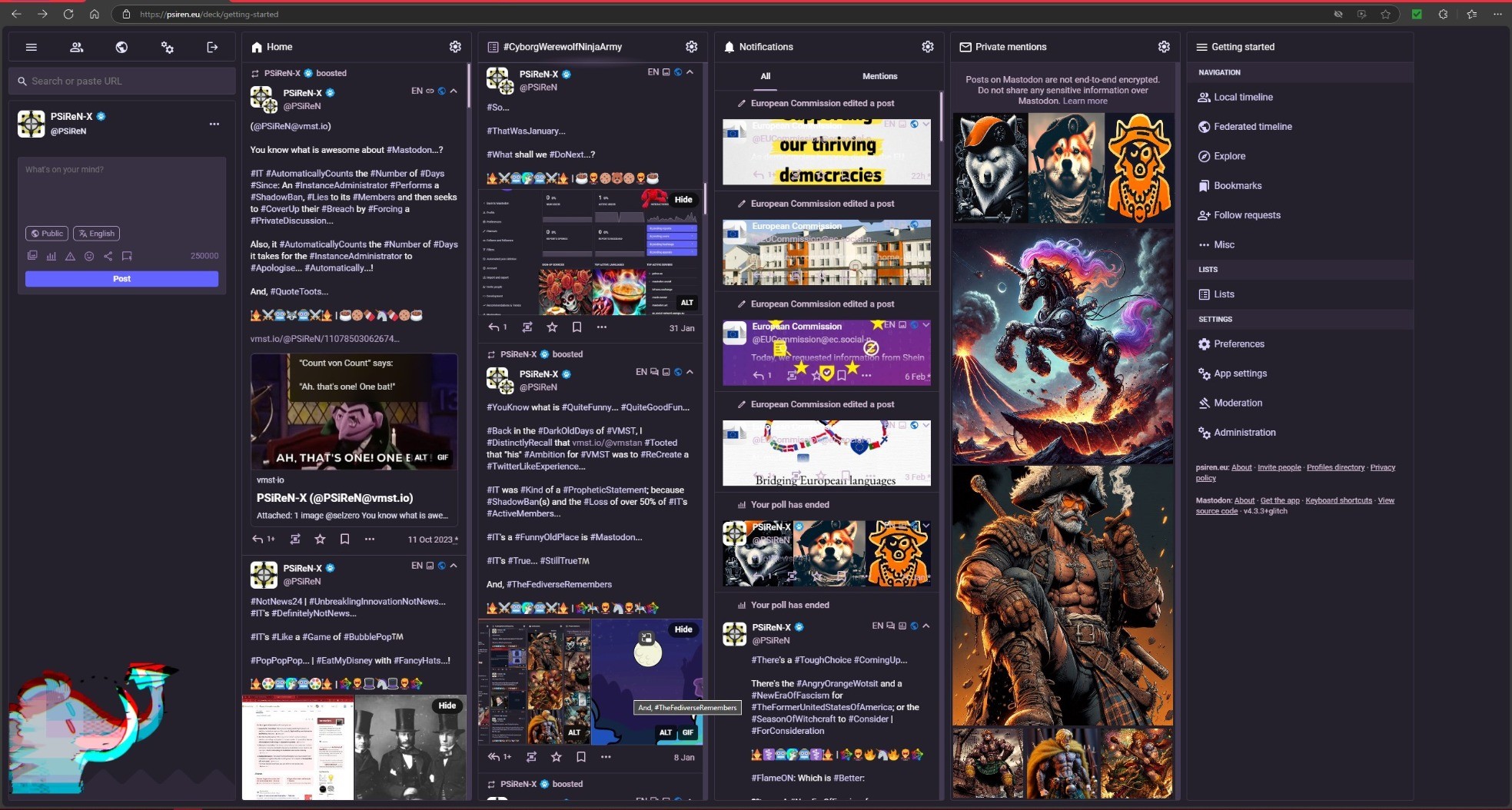Open the emoji picker in the compose box
The image size is (1512, 810).
(x=89, y=256)
